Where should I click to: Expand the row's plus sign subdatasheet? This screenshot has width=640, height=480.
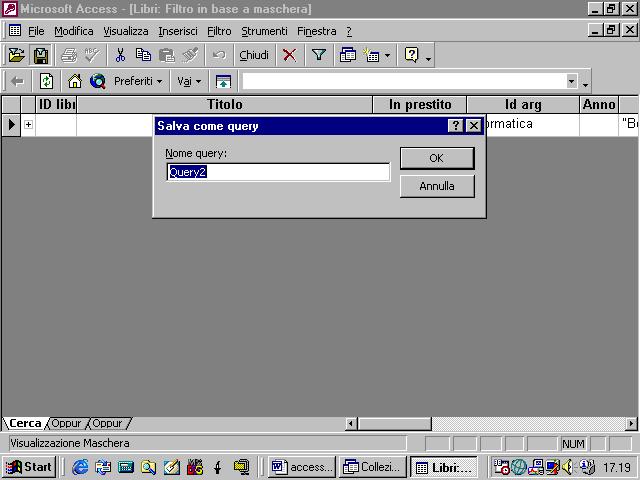point(28,124)
